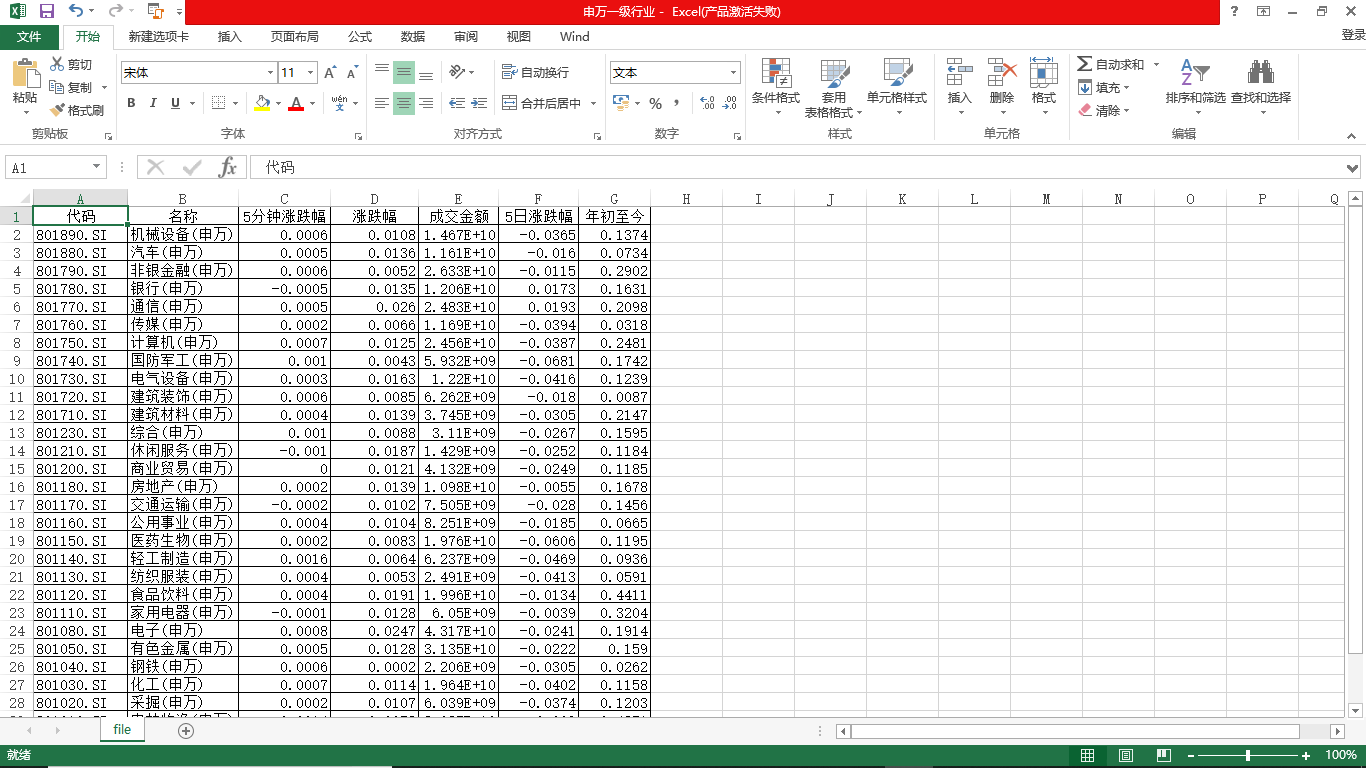
Task: Toggle top vertical alignment
Action: point(382,72)
